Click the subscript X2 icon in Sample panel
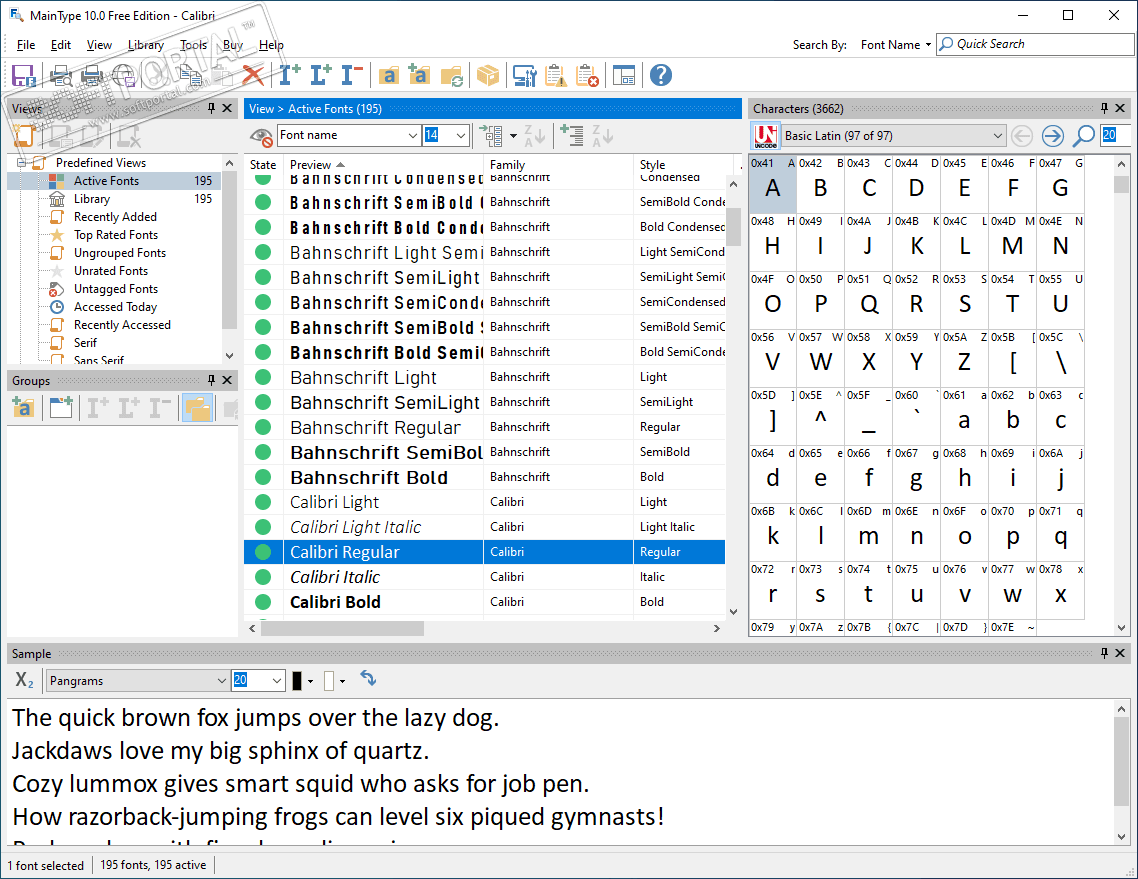 tap(25, 680)
